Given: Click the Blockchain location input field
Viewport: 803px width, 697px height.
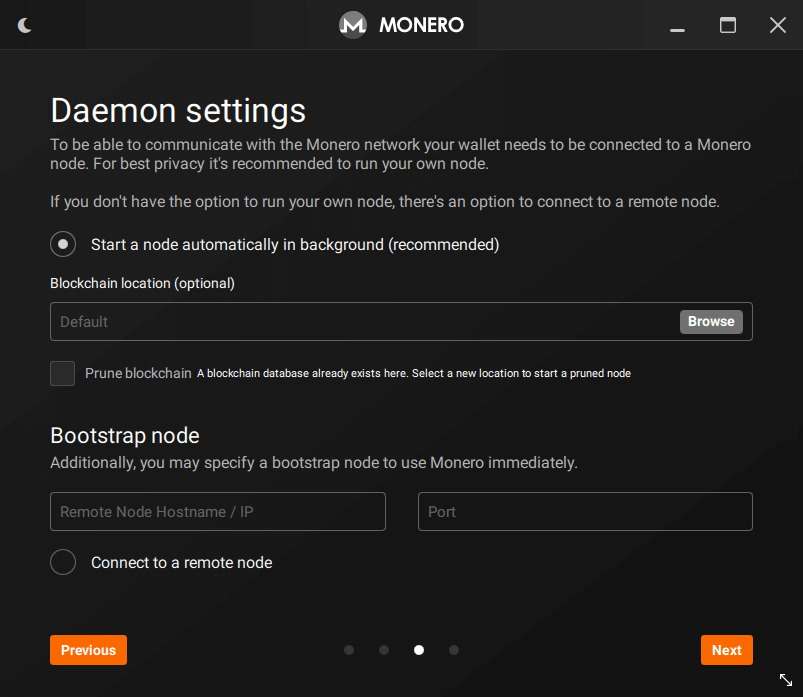Looking at the screenshot, I should tap(300, 321).
